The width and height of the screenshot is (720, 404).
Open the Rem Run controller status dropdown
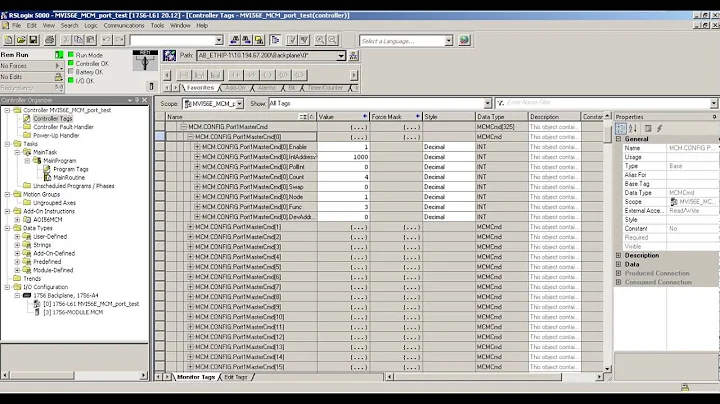tap(59, 55)
